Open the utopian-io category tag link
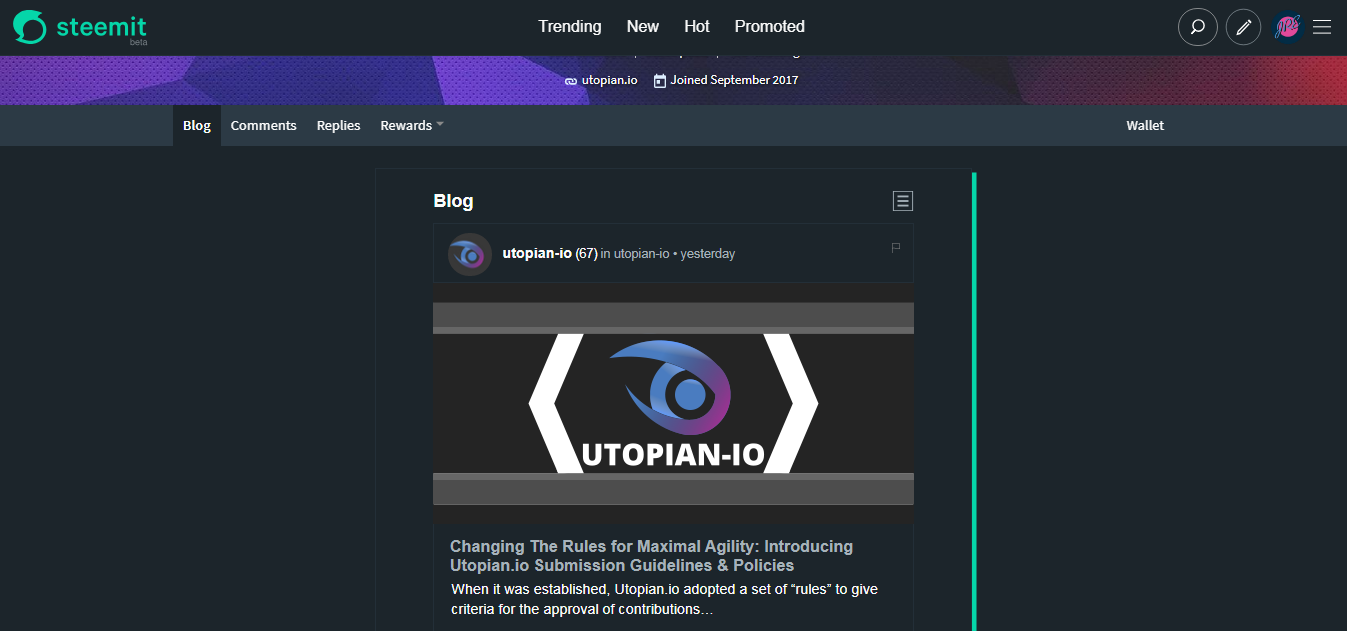The image size is (1347, 631). [x=641, y=254]
